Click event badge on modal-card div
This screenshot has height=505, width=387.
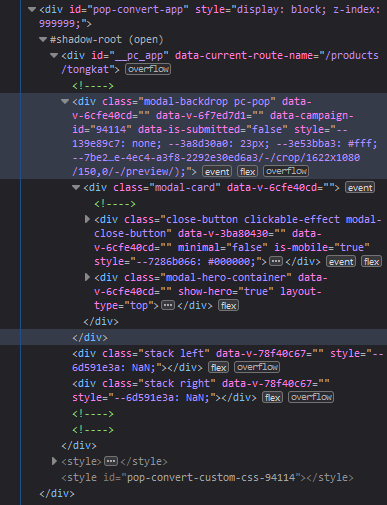coord(360,187)
